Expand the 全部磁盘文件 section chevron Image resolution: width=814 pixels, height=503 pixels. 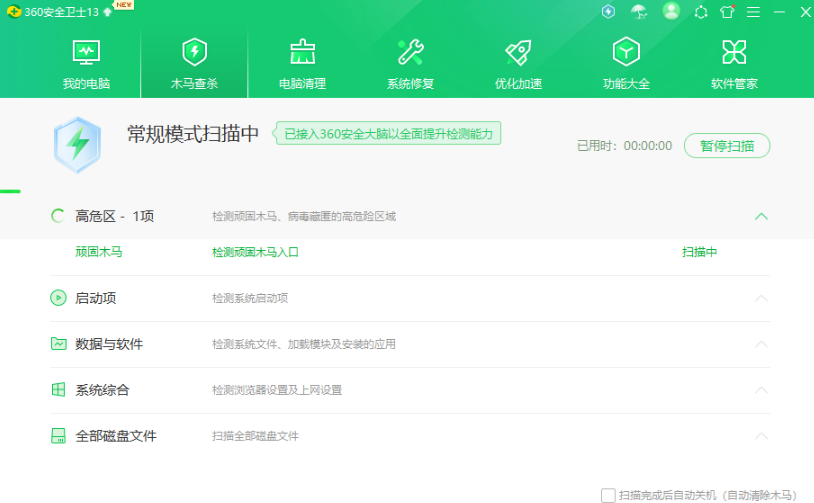click(x=761, y=436)
